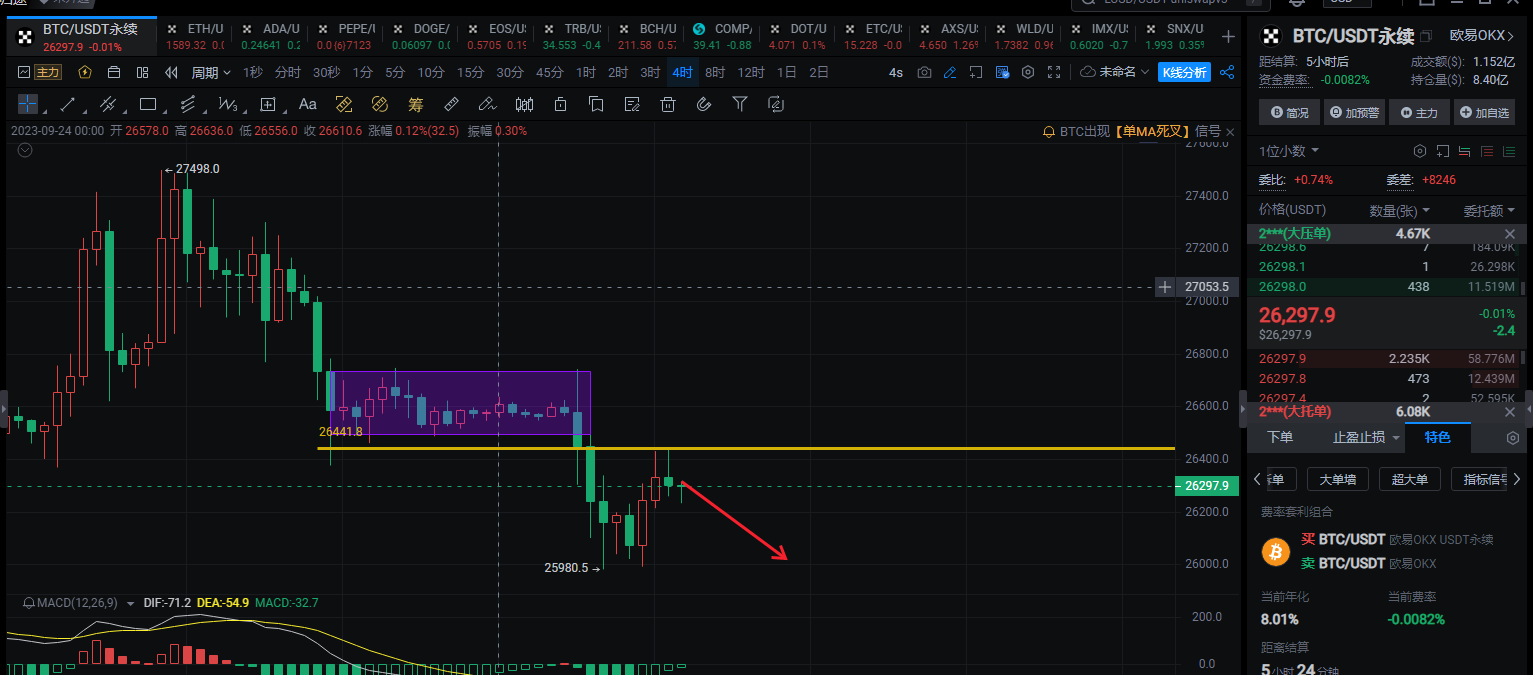The image size is (1533, 675).
Task: Click the 简况 overview button
Action: click(1289, 113)
